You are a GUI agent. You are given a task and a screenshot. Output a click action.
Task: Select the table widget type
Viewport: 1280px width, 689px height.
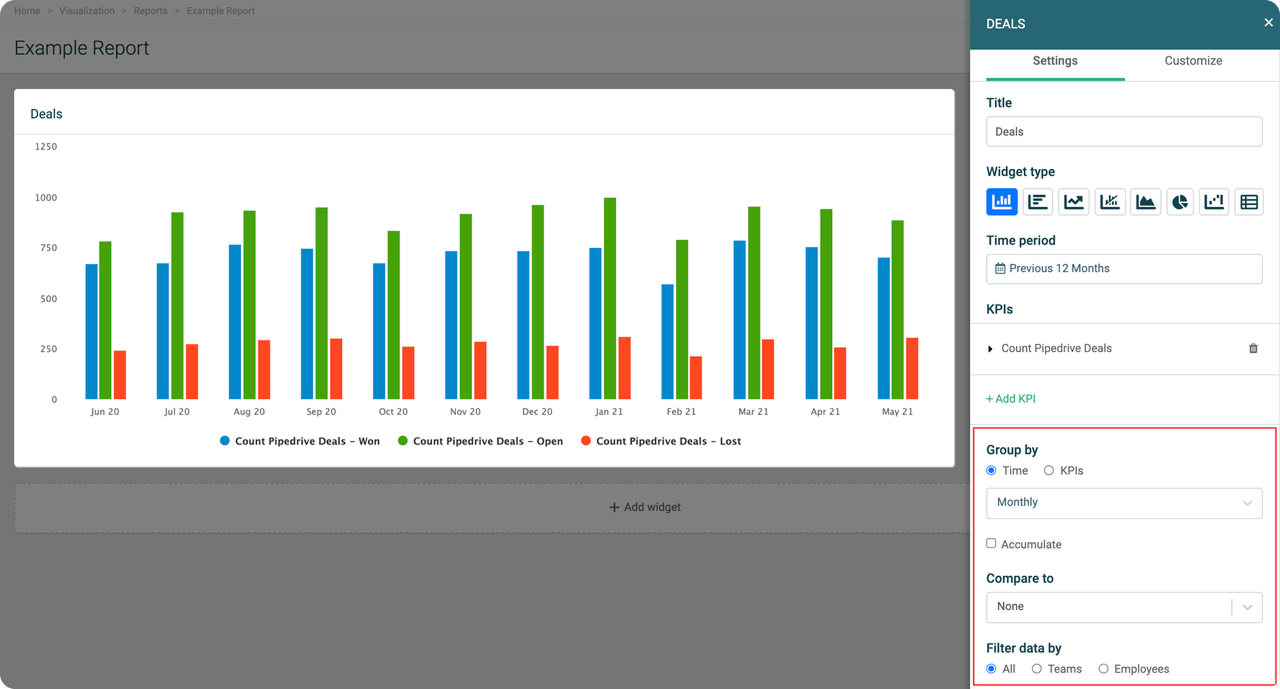pos(1249,202)
